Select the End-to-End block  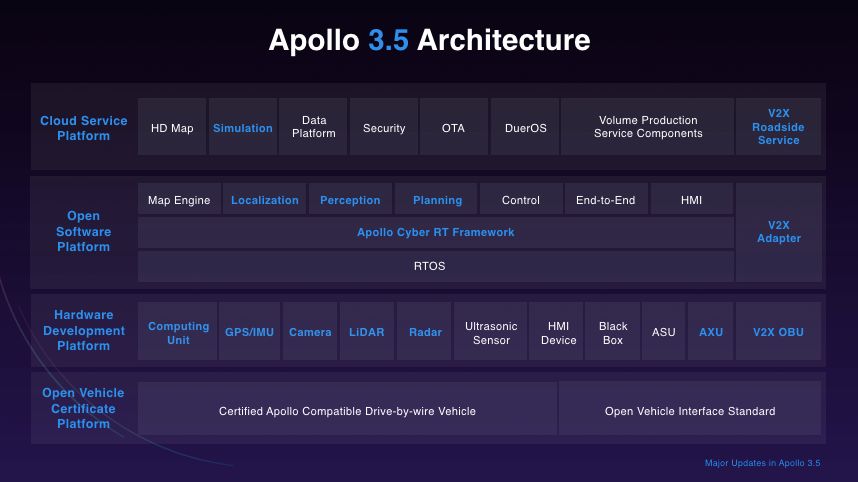[605, 200]
